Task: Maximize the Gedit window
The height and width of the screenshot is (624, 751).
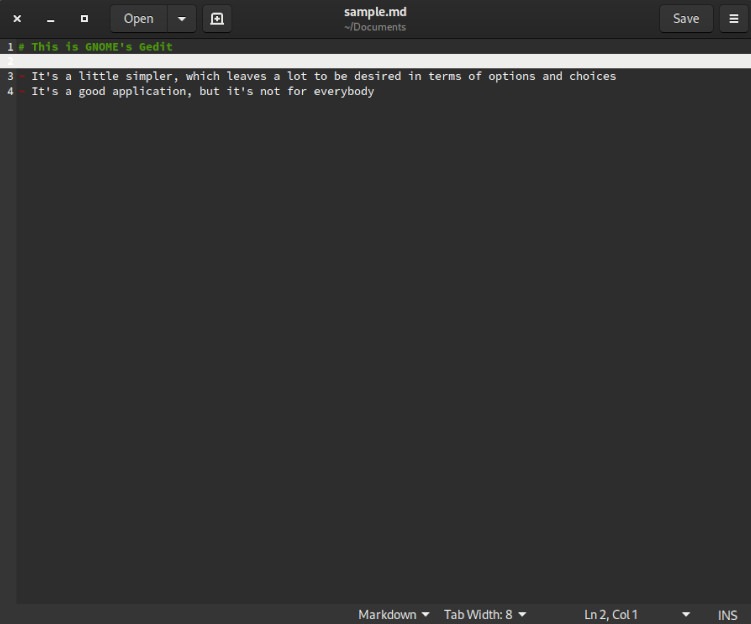Action: click(x=84, y=18)
